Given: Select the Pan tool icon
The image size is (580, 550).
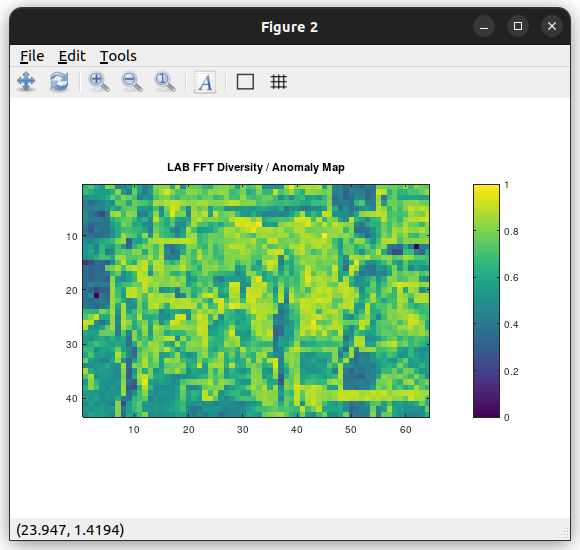Looking at the screenshot, I should [x=26, y=82].
